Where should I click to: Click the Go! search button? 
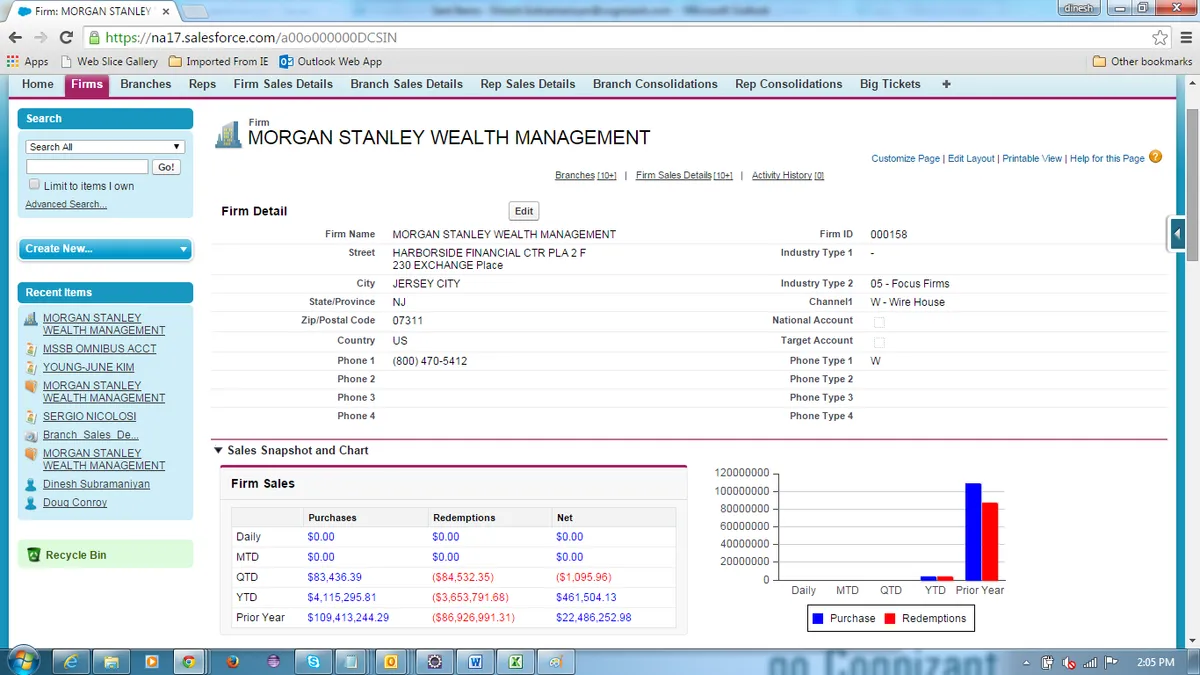pos(166,167)
